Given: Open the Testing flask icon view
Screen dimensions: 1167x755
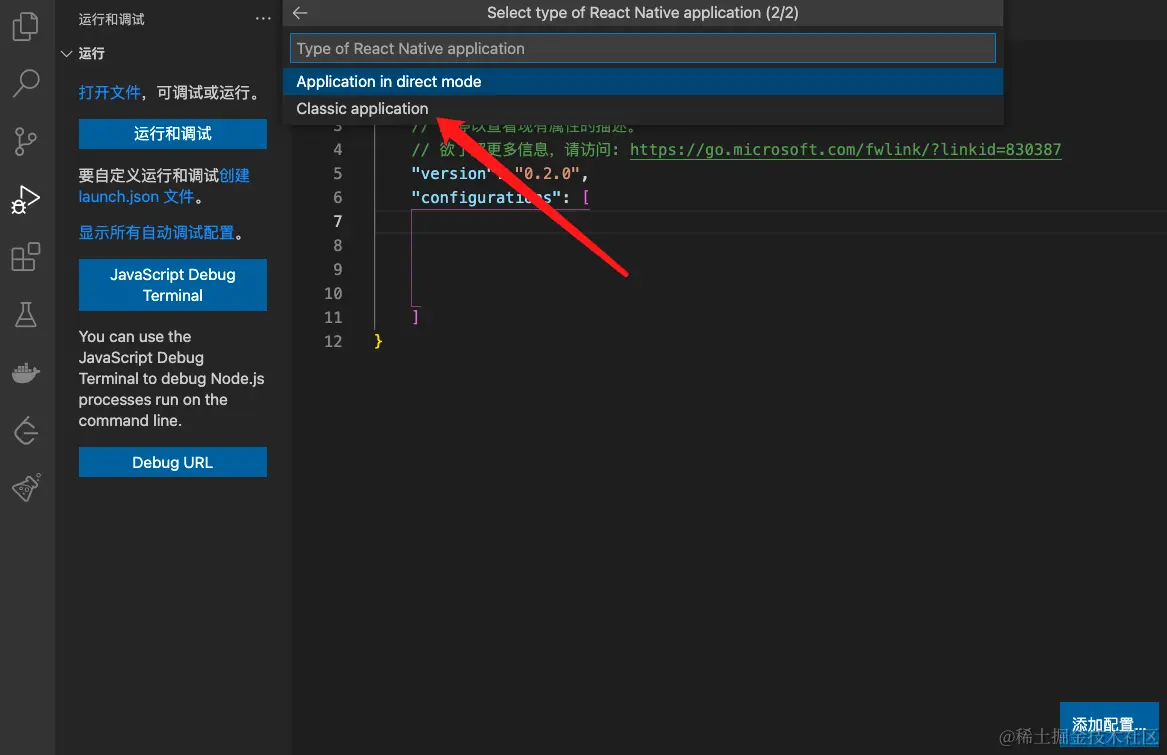Looking at the screenshot, I should click(x=26, y=315).
